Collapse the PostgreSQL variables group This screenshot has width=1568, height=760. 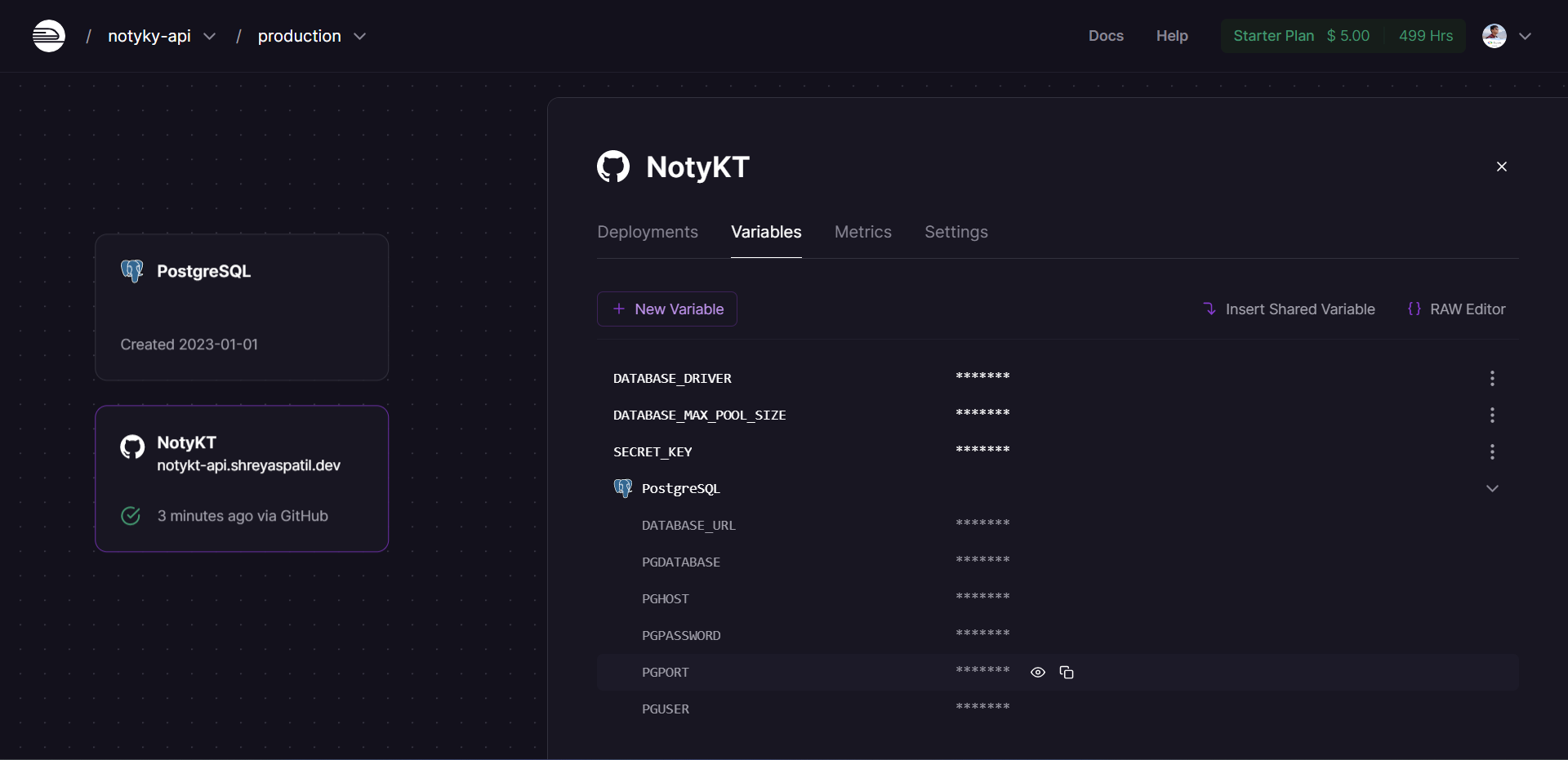point(1492,488)
